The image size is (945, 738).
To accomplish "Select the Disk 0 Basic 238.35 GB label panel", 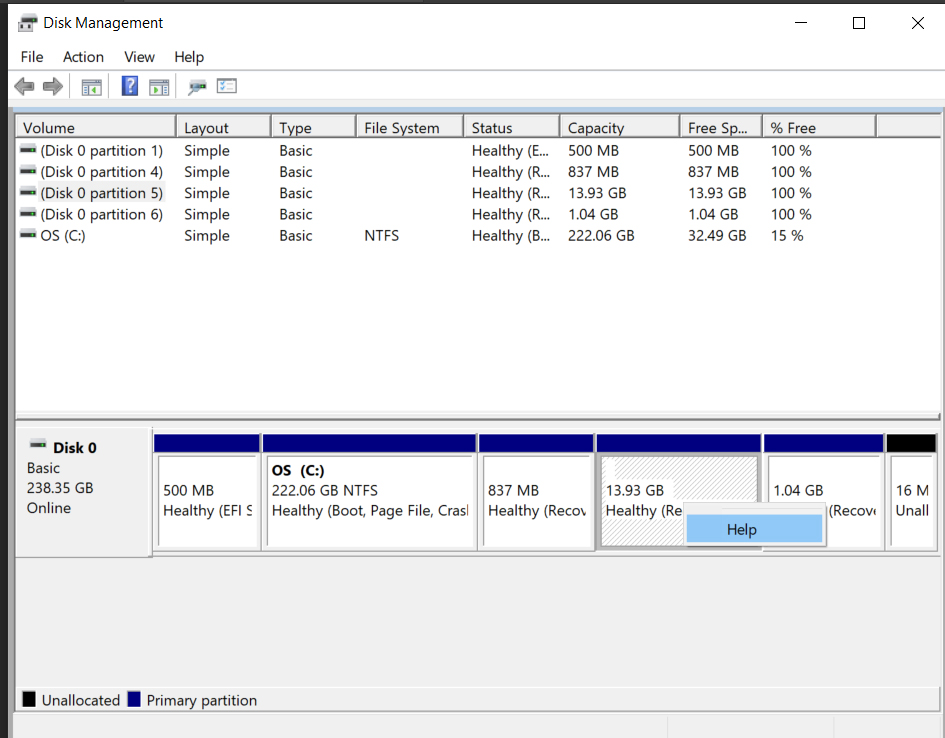I will (84, 492).
